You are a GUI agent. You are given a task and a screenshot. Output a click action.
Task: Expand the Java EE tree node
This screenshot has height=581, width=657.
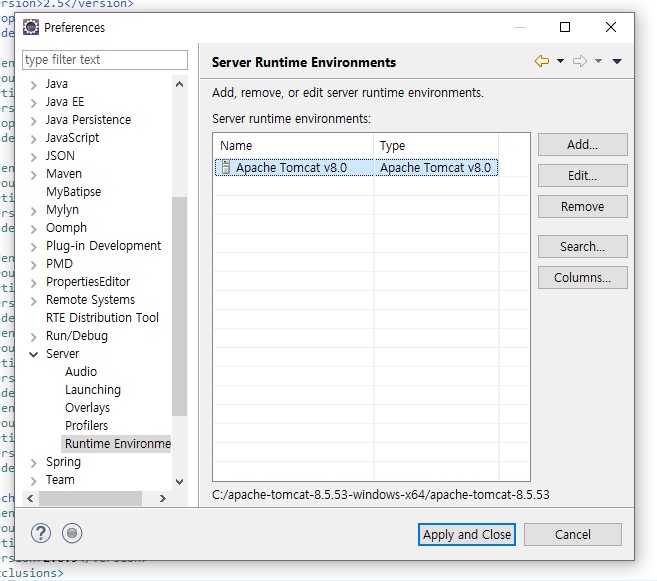[34, 103]
